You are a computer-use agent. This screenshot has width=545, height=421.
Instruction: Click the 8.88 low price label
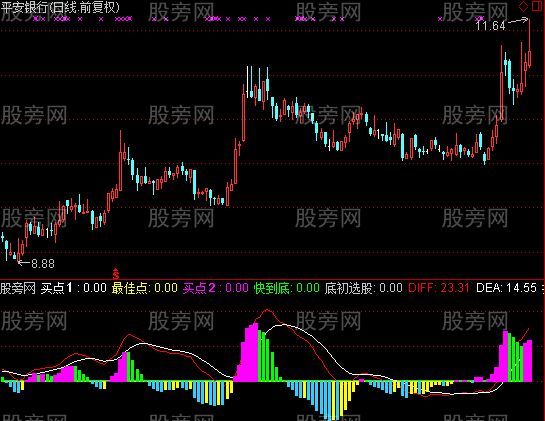43,264
